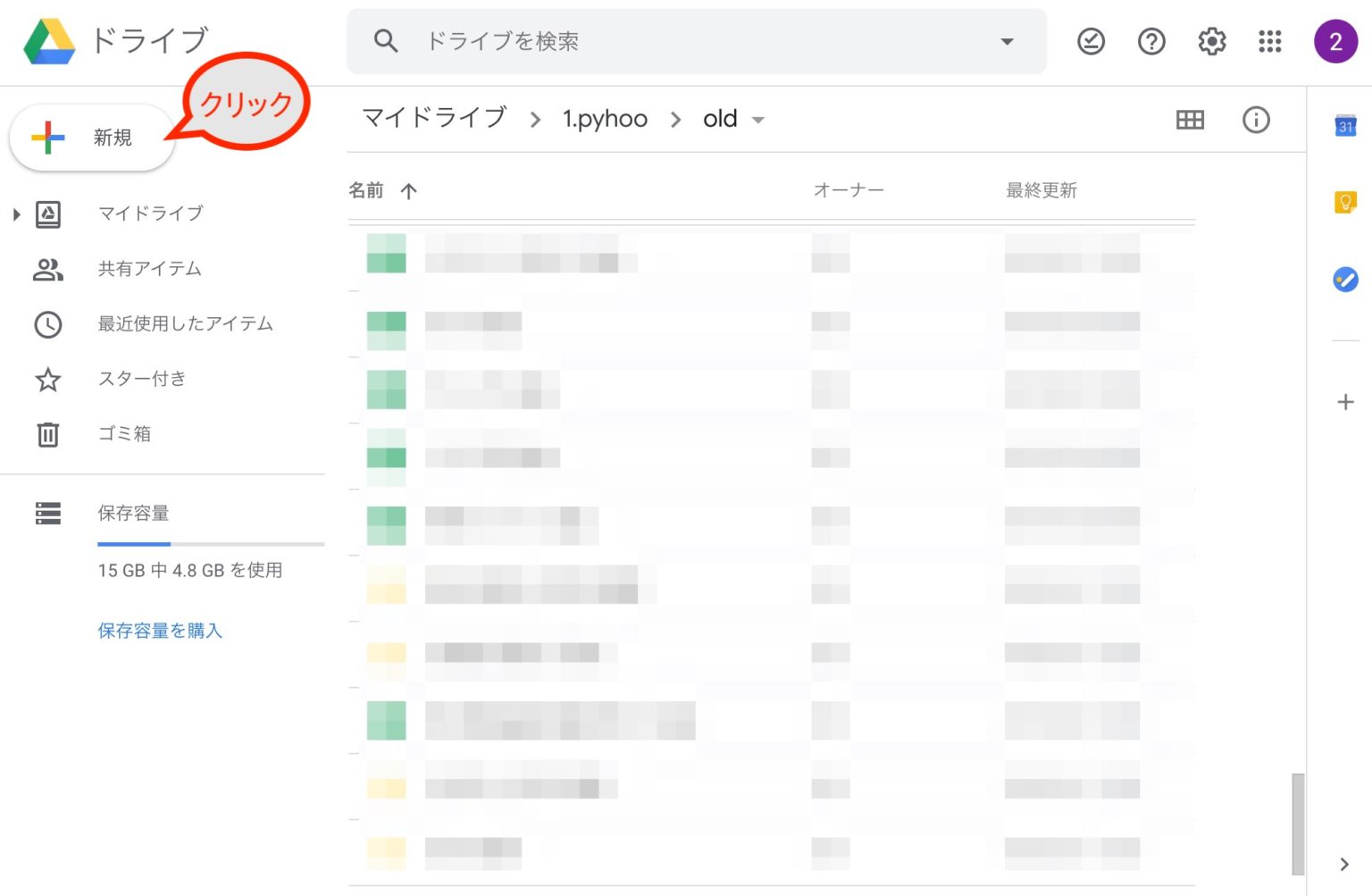The height and width of the screenshot is (896, 1372).
Task: Click the storage usage progress bar
Action: click(211, 543)
